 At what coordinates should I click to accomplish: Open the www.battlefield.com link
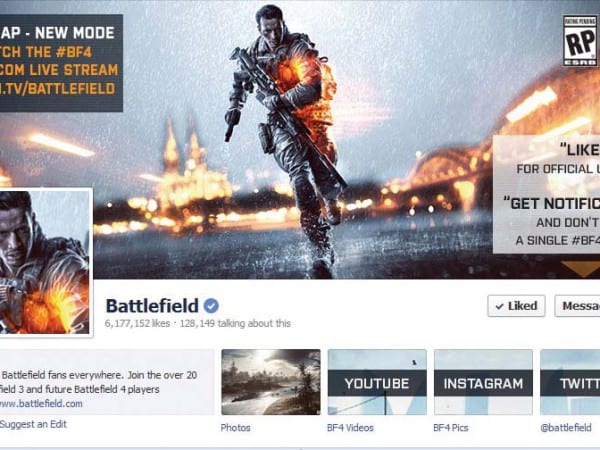pyautogui.click(x=41, y=404)
